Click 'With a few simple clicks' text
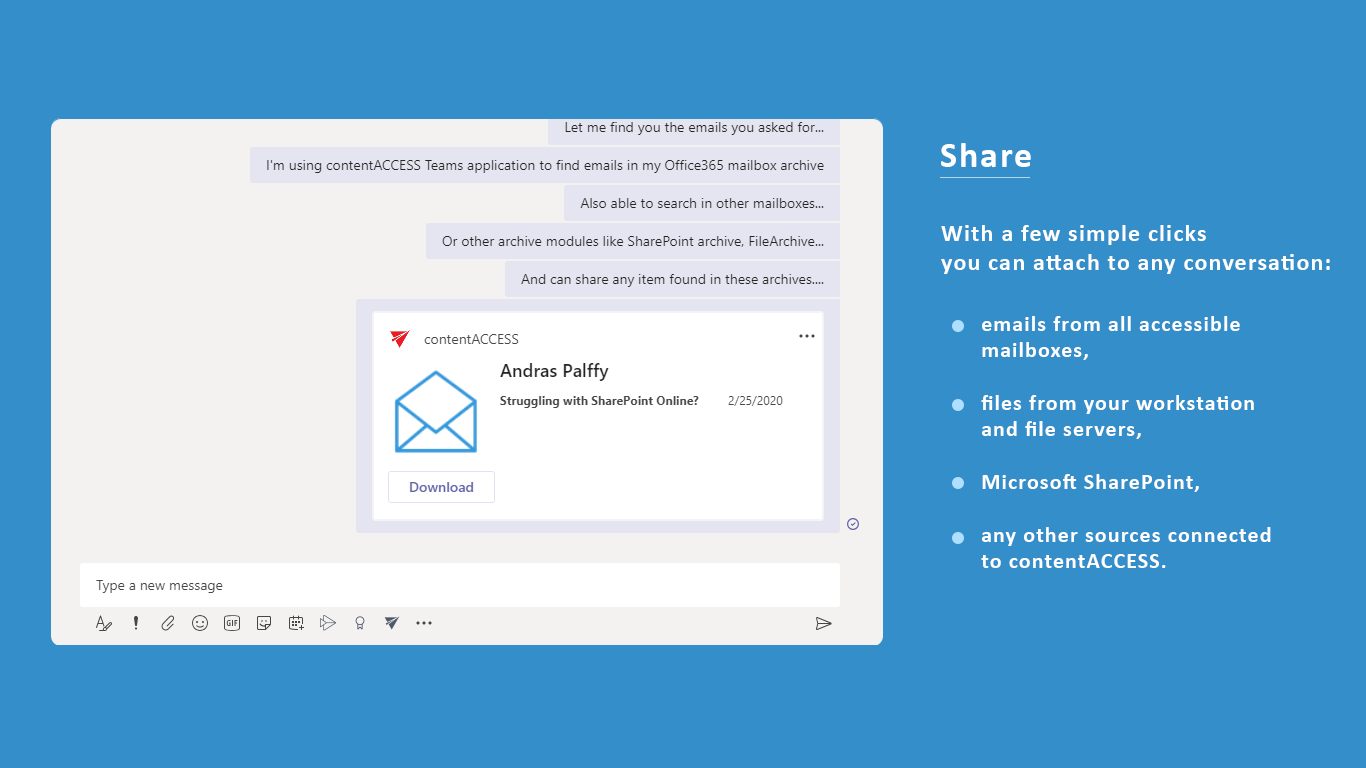 coord(1074,234)
